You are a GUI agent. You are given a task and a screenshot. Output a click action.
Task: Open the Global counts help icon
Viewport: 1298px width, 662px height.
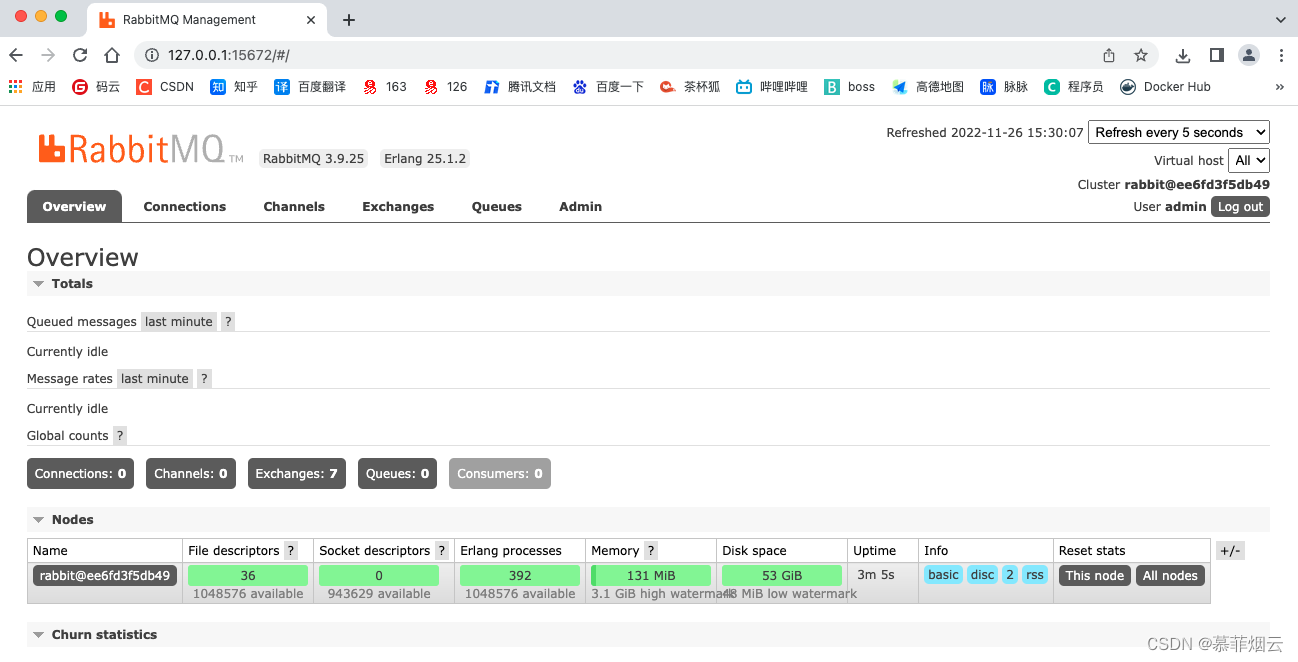pos(119,435)
